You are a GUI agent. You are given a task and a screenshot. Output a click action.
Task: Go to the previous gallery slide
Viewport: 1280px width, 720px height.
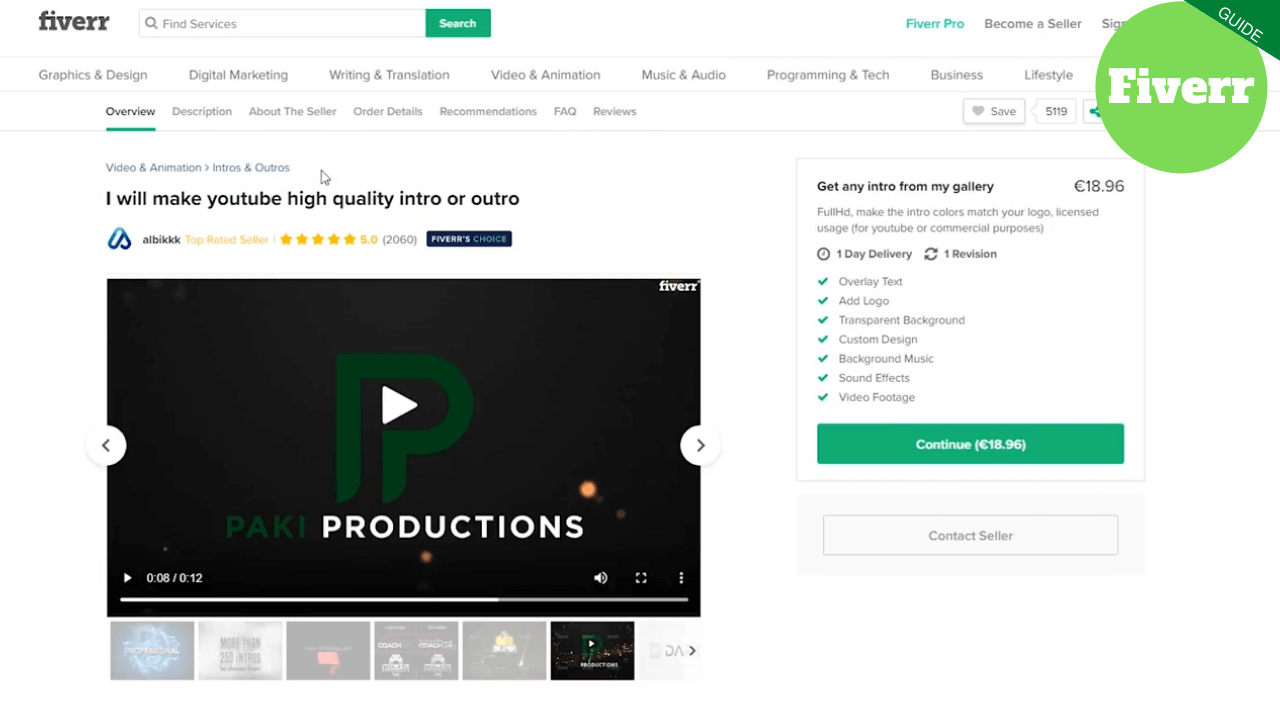pyautogui.click(x=106, y=445)
